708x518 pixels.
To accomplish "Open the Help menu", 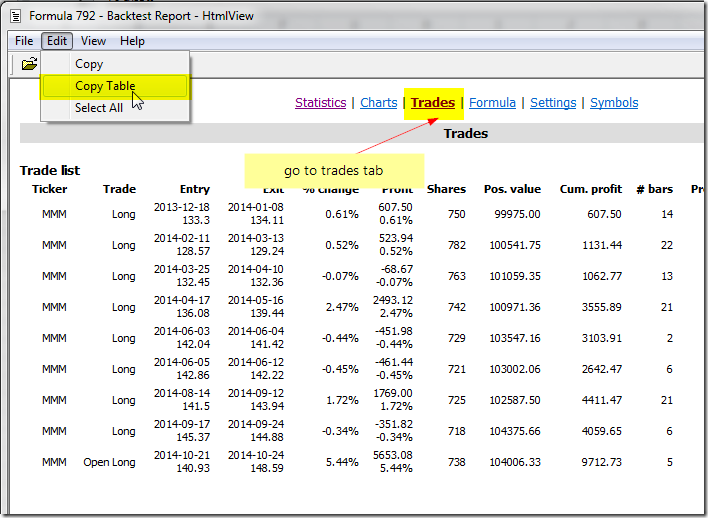I will (132, 41).
